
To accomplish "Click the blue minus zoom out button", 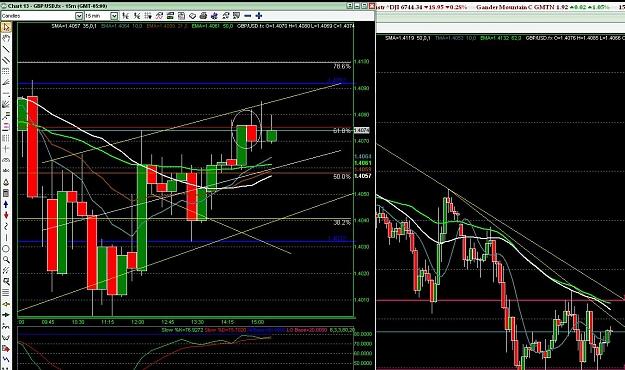I will tap(248, 16).
